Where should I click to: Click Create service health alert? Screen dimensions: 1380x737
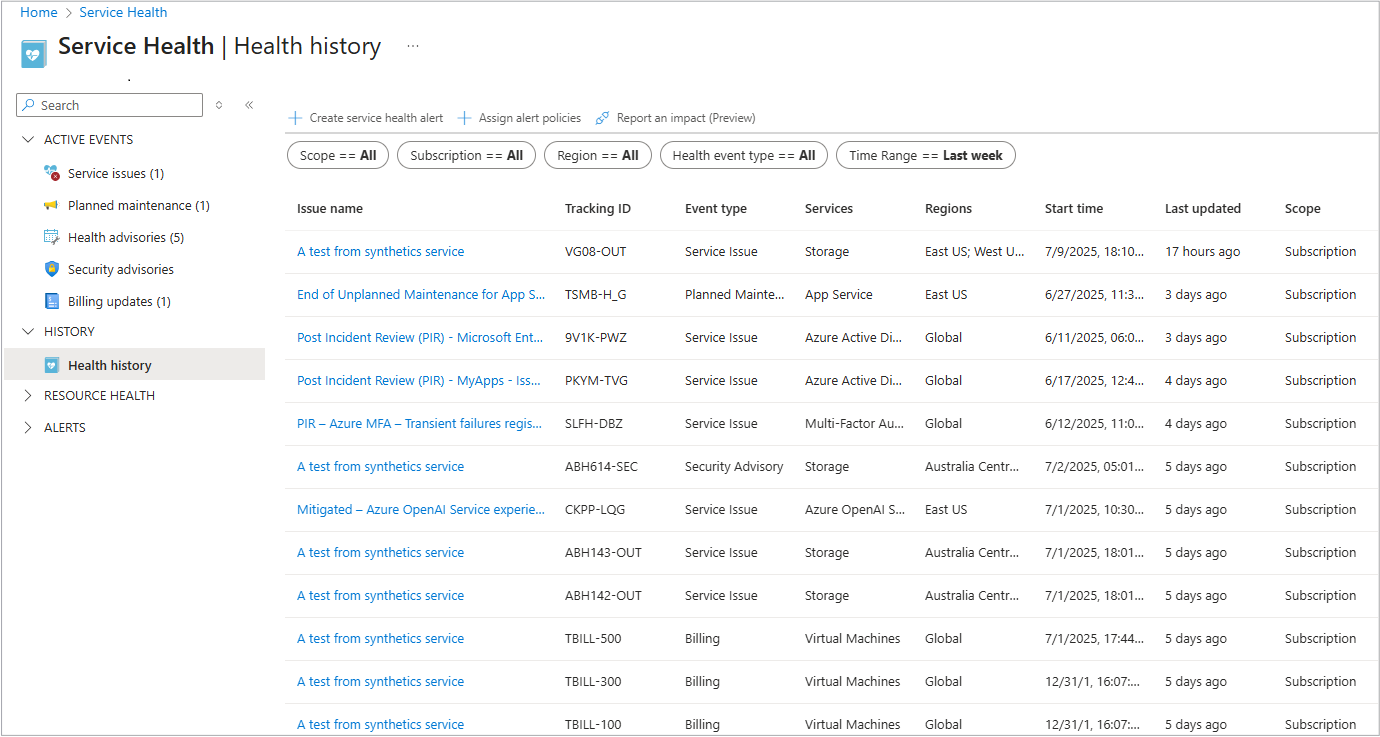click(366, 118)
